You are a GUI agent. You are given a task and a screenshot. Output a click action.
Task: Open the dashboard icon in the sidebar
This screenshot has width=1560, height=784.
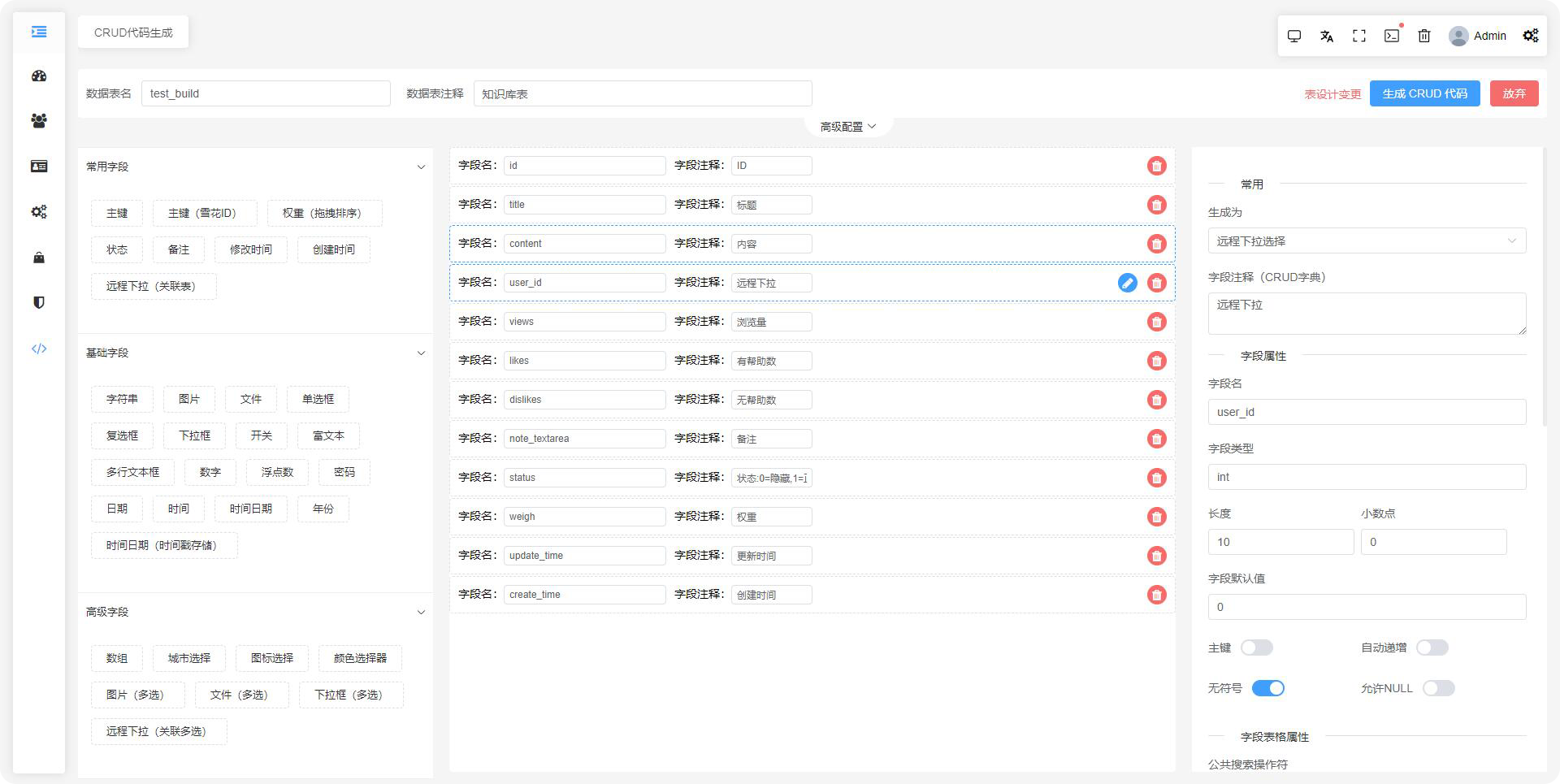tap(39, 76)
